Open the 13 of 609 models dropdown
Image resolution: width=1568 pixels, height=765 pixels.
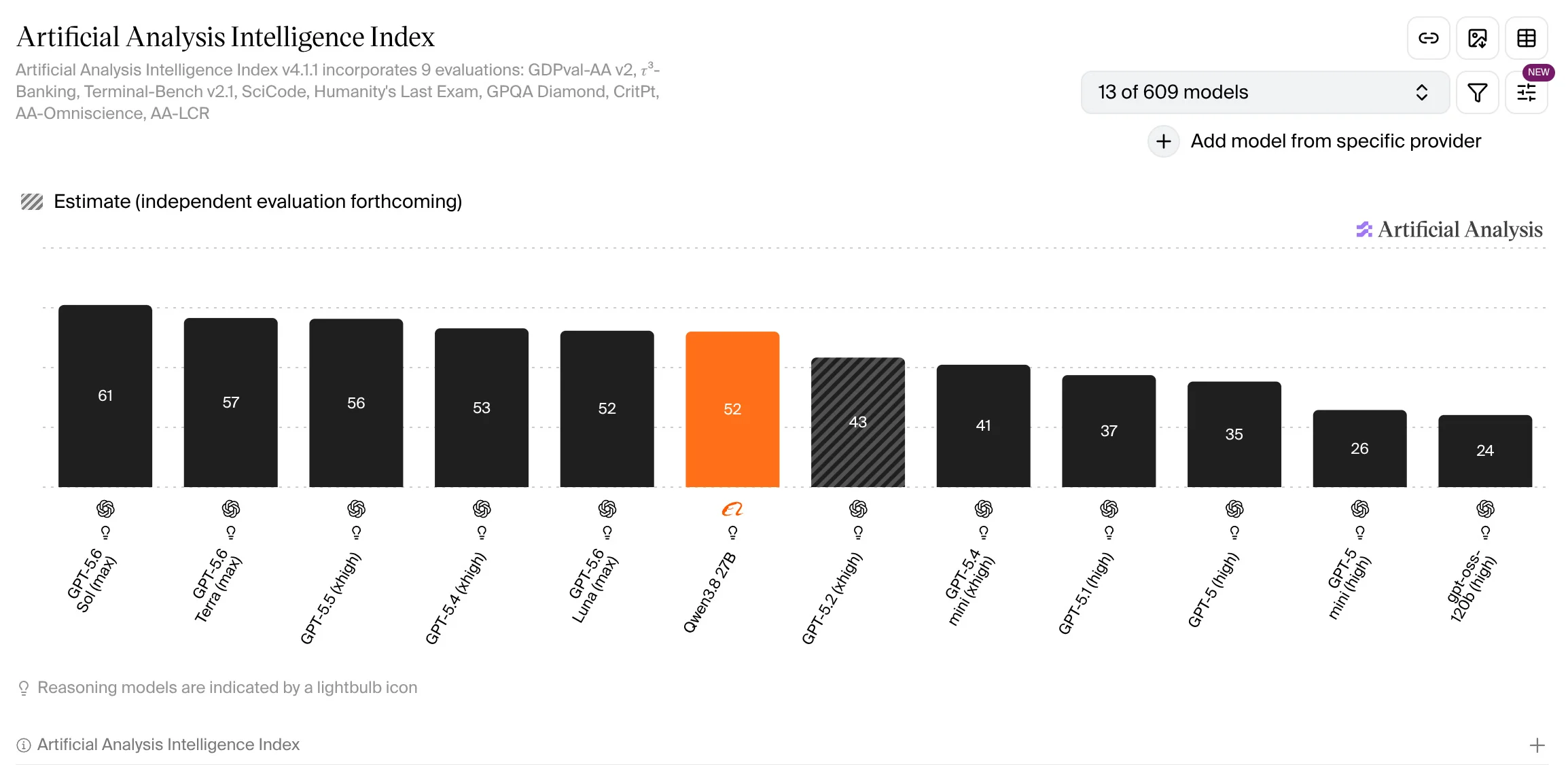click(1264, 92)
